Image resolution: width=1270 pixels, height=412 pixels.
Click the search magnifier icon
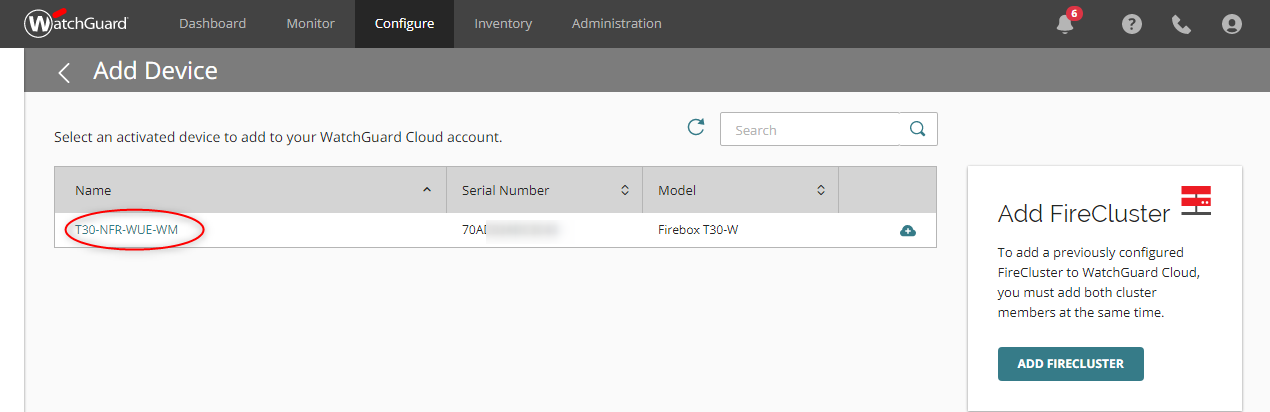pyautogui.click(x=917, y=129)
